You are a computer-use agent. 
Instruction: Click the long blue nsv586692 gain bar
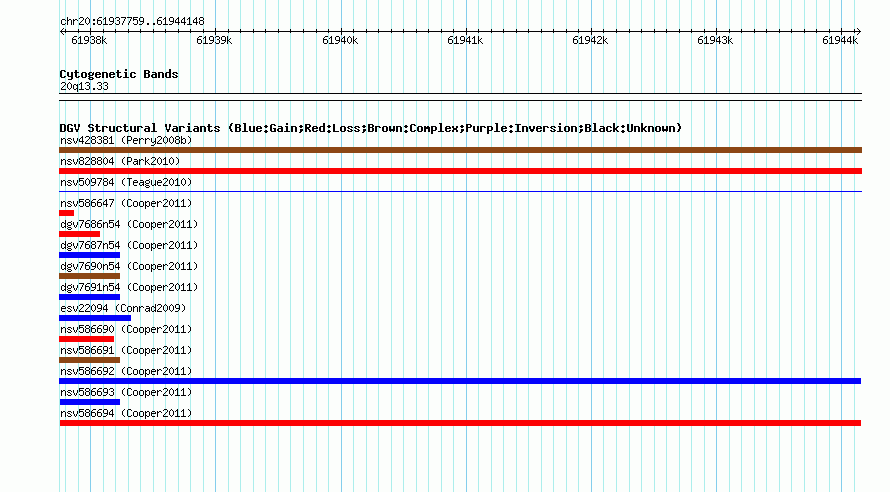(460, 381)
